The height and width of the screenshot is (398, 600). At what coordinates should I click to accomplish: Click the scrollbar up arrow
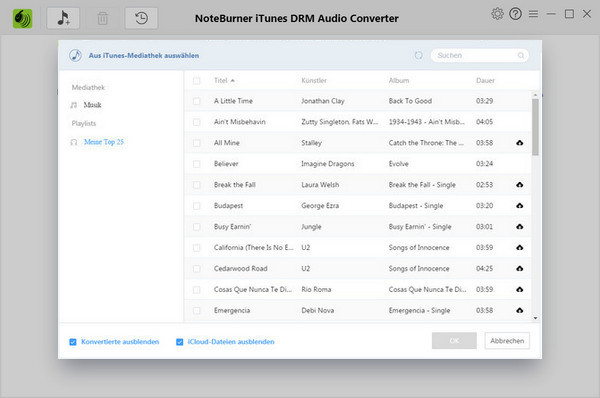coord(535,95)
